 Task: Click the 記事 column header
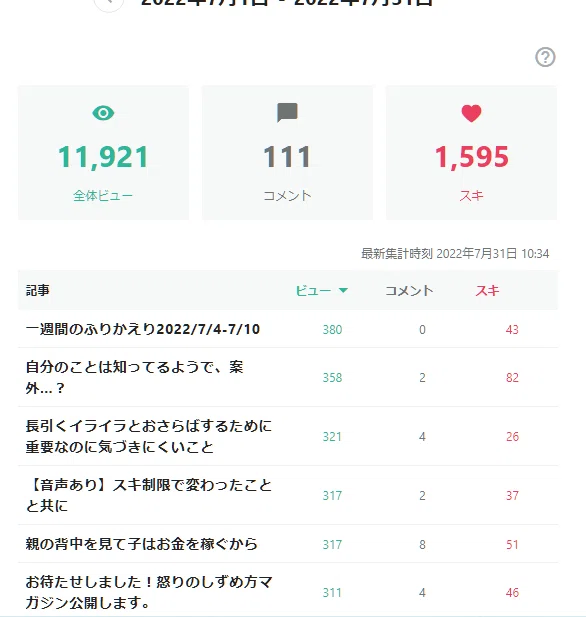pos(38,290)
